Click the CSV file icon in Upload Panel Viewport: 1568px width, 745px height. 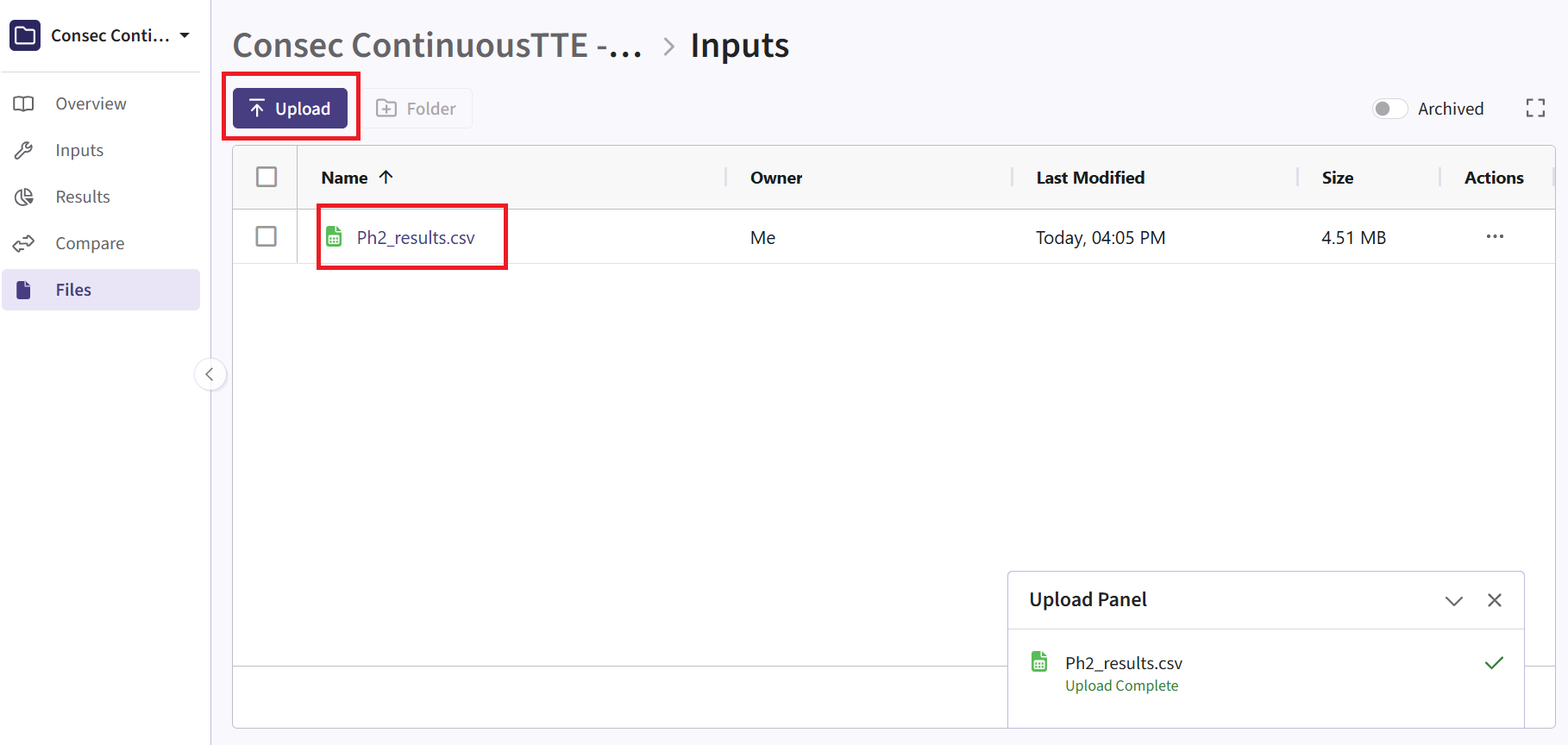click(x=1039, y=662)
